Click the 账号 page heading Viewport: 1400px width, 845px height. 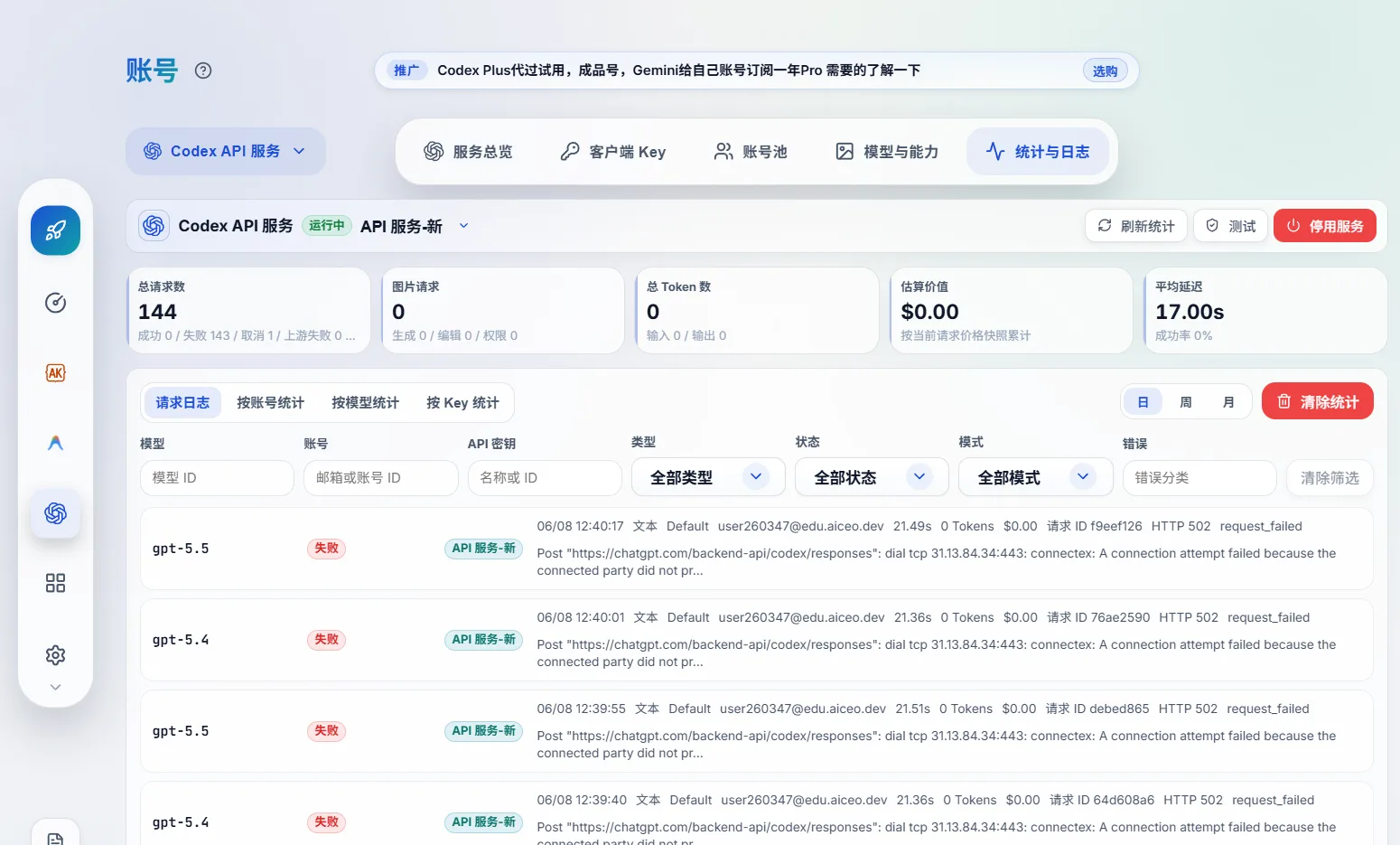[x=152, y=70]
